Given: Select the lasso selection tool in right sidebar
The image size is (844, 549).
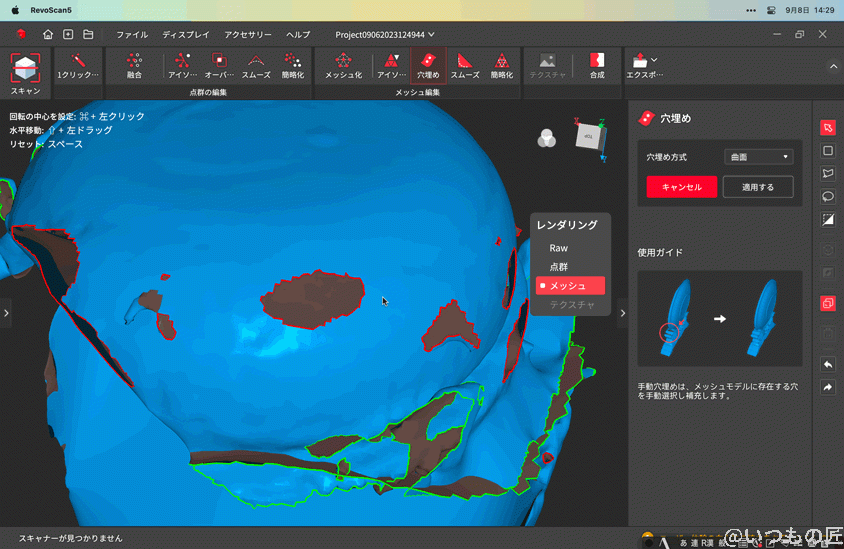Looking at the screenshot, I should pos(827,196).
